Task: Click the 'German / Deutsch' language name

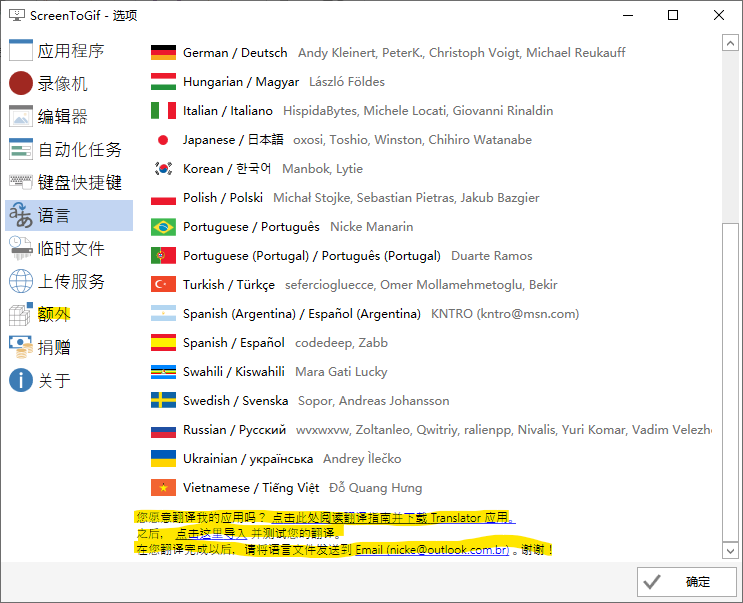Action: point(235,53)
